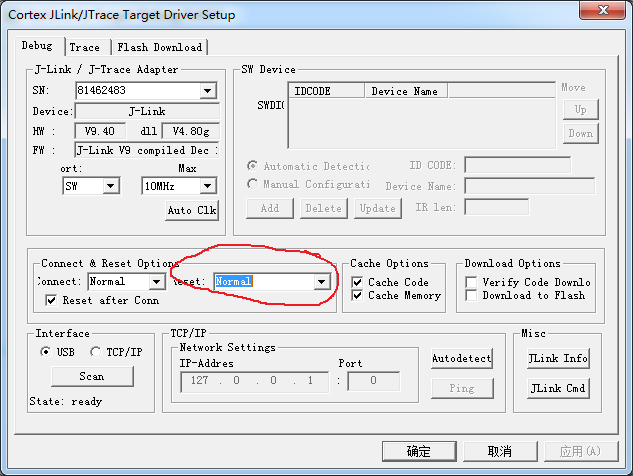
Task: Close the Target Driver Setup dialog
Action: 603,10
